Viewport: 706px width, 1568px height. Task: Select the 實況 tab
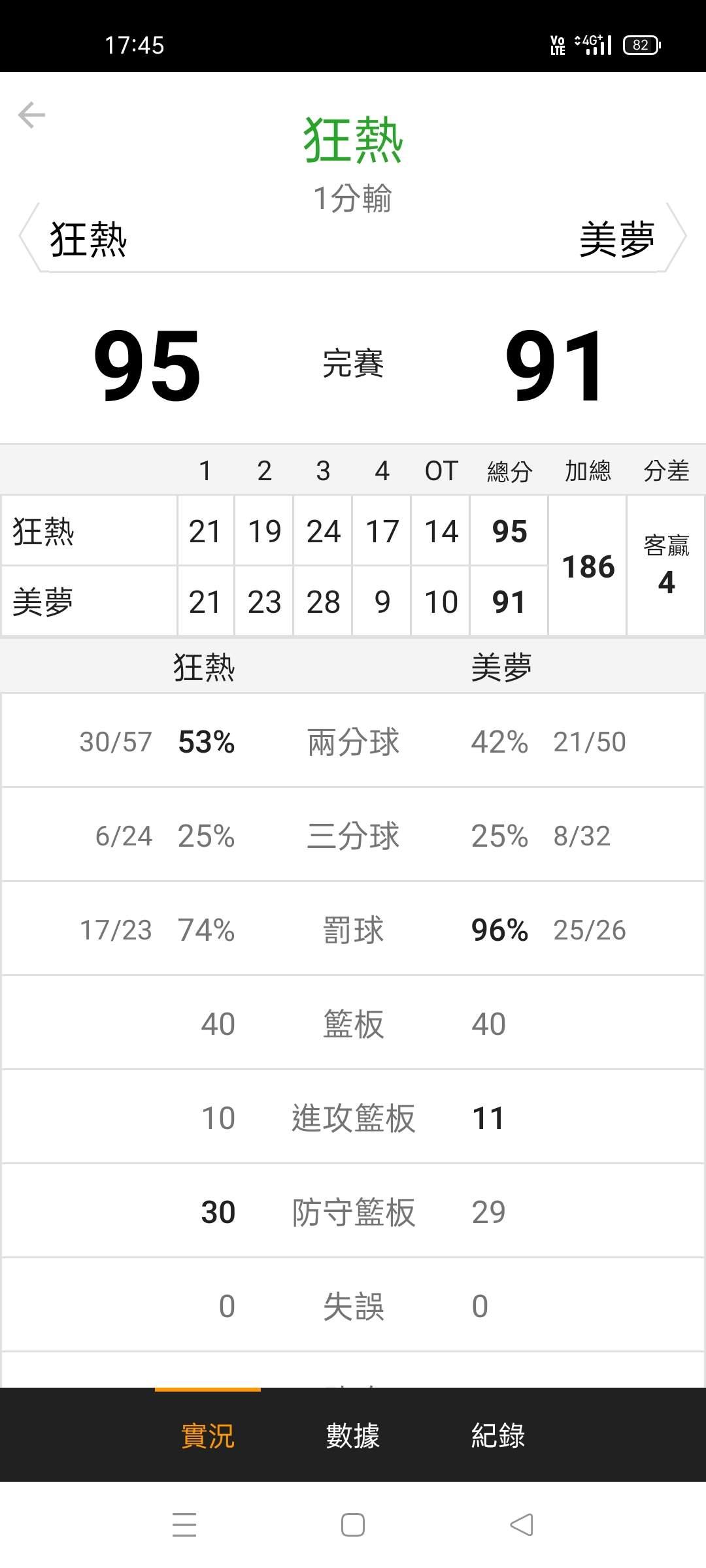point(208,1436)
